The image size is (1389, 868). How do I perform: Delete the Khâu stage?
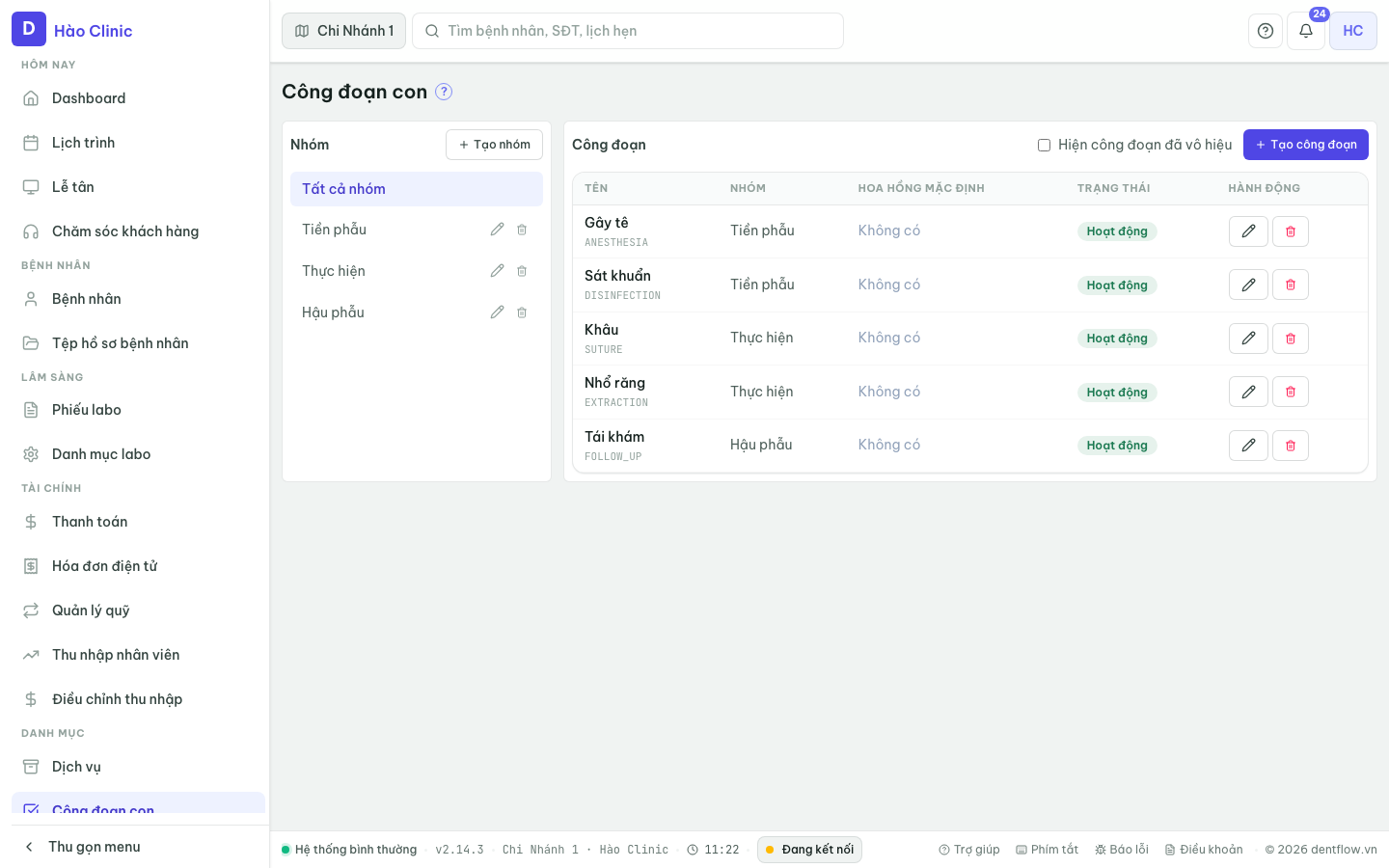coord(1291,339)
